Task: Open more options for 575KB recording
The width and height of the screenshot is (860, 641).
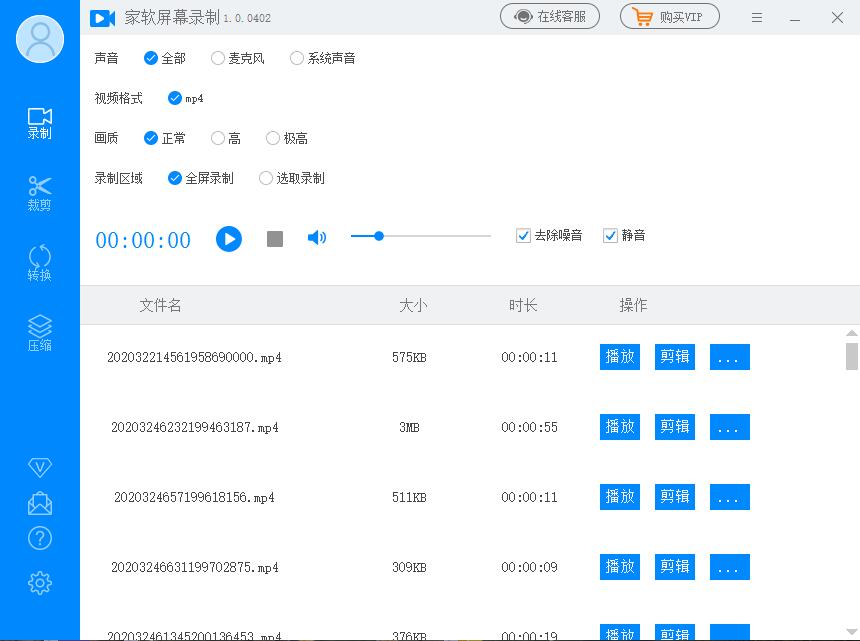Action: click(x=729, y=357)
